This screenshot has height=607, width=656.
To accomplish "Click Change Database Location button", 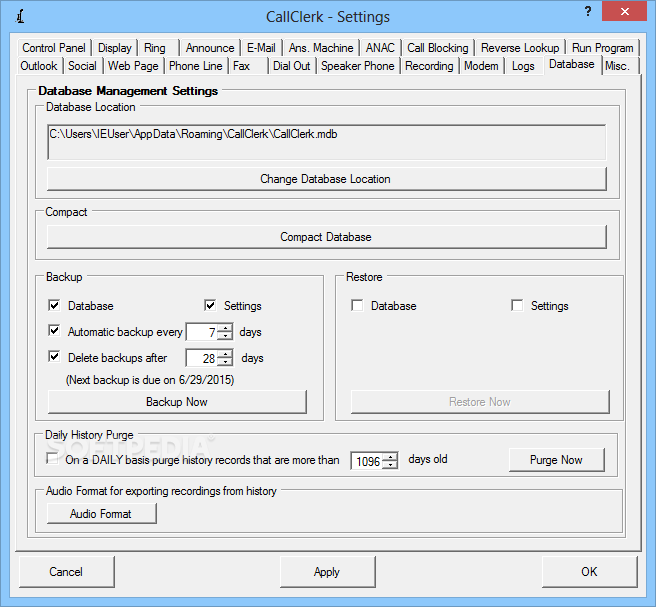I will pos(326,179).
